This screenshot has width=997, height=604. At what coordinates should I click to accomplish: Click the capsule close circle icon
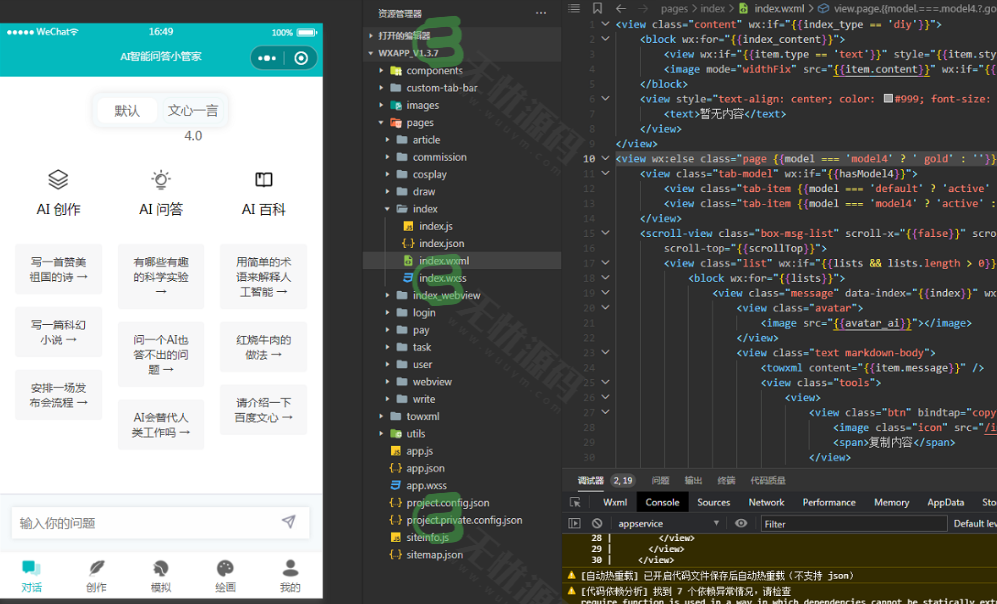300,58
